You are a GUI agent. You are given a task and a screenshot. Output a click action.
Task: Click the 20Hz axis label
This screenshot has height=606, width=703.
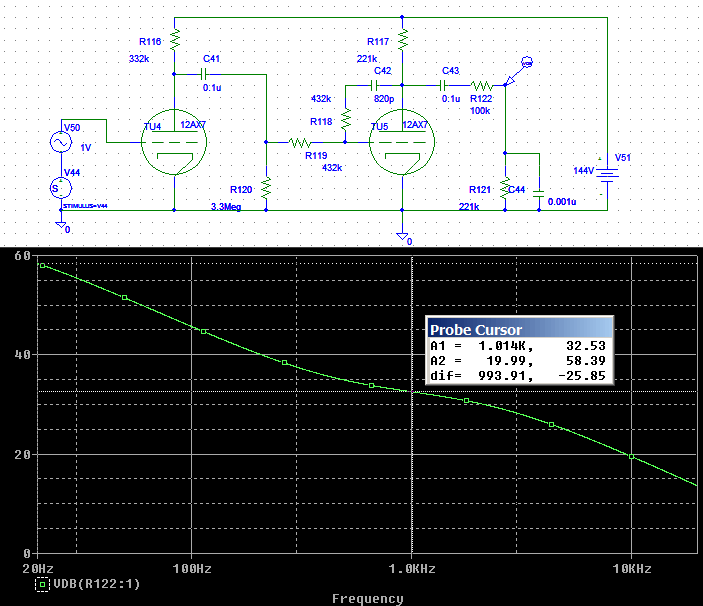click(38, 569)
